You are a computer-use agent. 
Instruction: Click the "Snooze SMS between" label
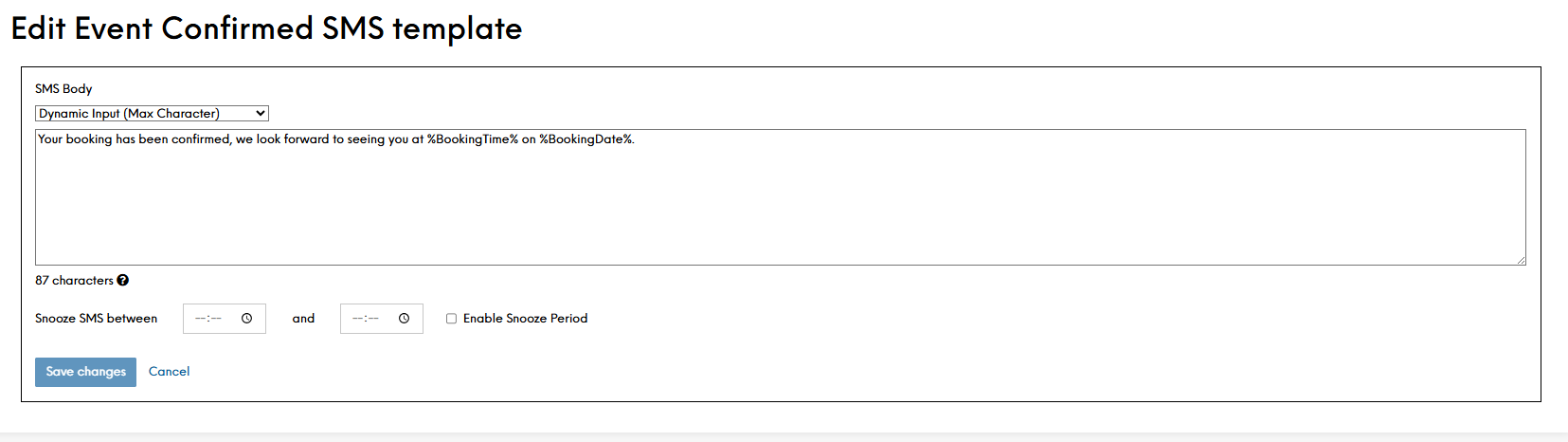click(96, 319)
